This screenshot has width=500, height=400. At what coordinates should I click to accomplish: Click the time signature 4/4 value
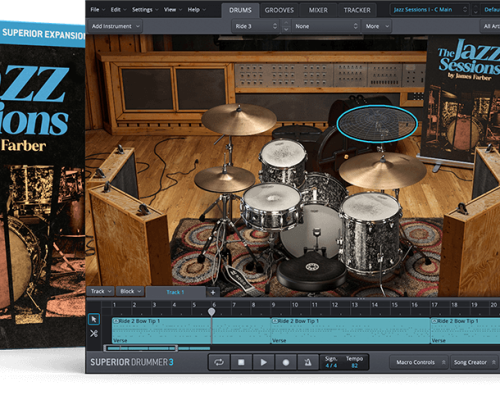[x=331, y=365]
